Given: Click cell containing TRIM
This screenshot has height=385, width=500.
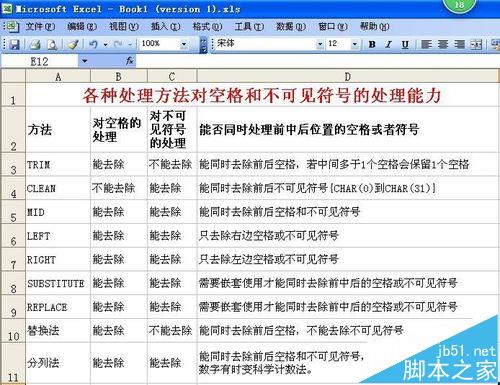Looking at the screenshot, I should coord(58,165).
